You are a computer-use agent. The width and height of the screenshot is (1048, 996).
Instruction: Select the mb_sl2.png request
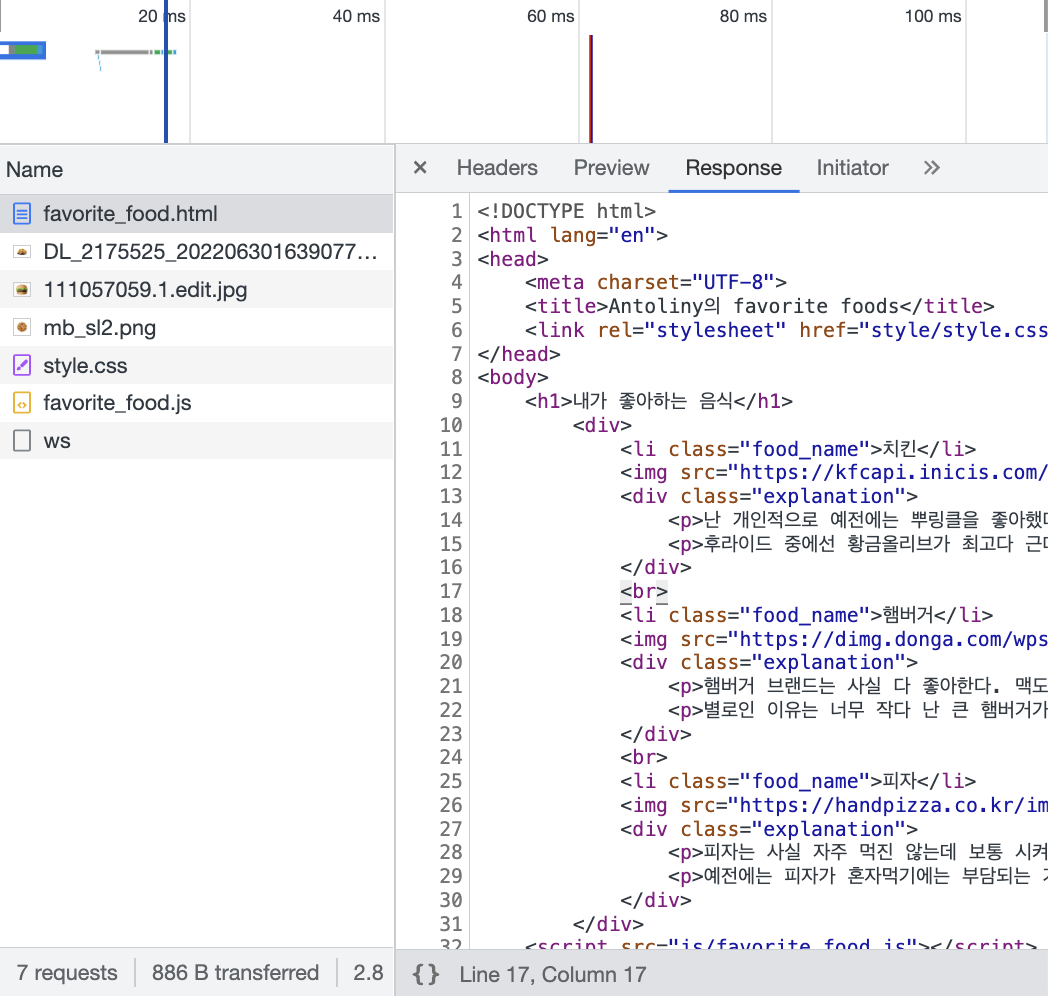click(196, 328)
